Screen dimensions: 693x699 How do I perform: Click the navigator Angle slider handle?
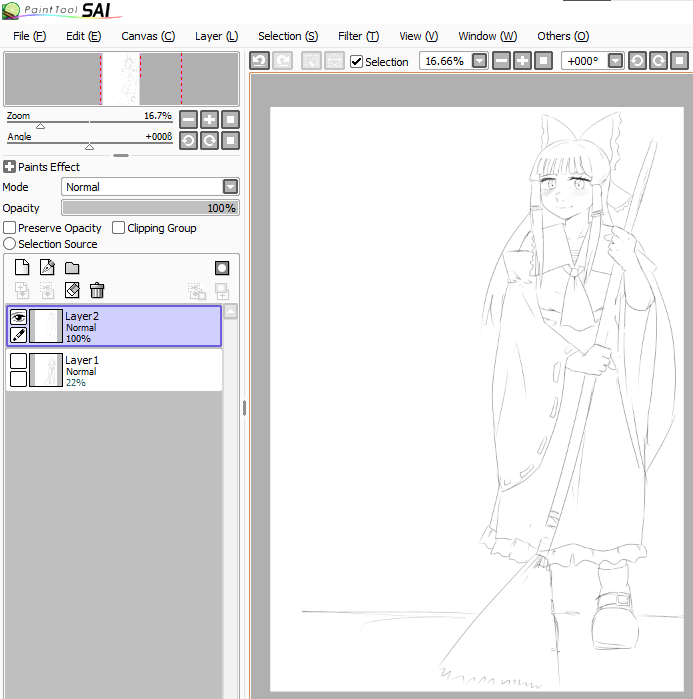click(x=90, y=147)
